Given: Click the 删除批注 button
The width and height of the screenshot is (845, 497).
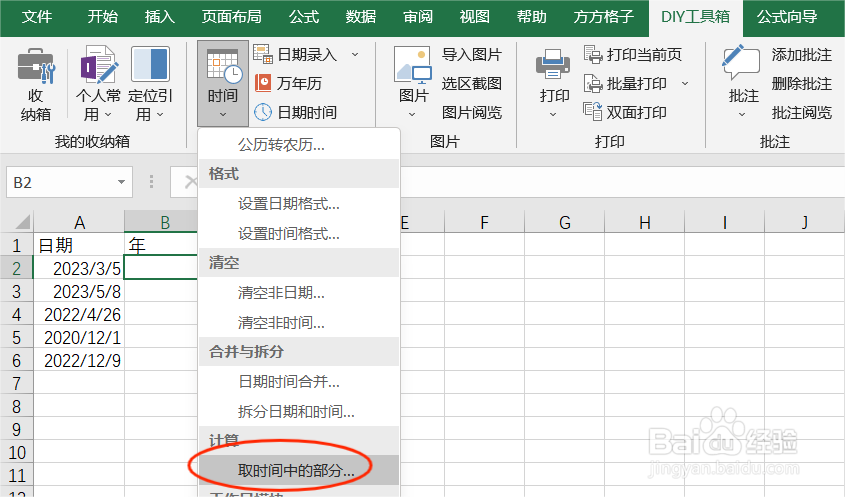Looking at the screenshot, I should [801, 83].
